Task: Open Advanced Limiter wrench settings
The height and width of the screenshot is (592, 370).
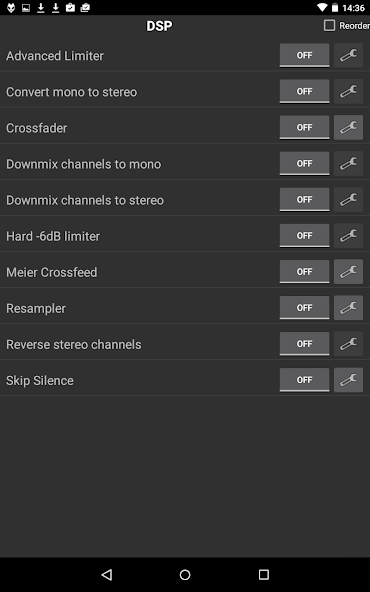Action: (x=348, y=56)
